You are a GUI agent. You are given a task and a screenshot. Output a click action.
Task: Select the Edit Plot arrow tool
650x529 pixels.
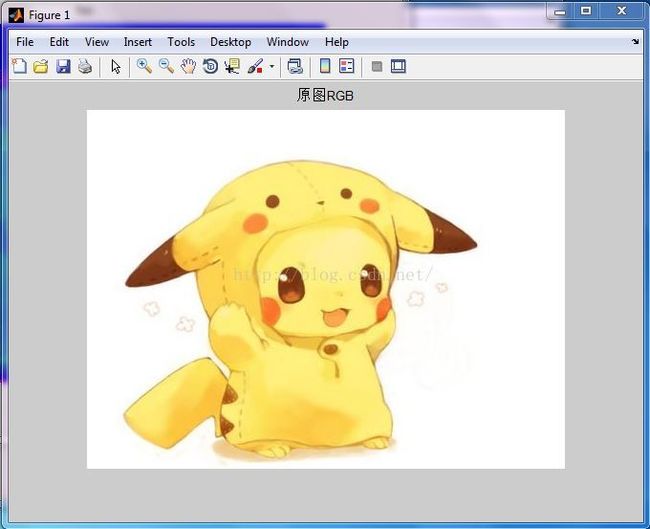click(116, 66)
